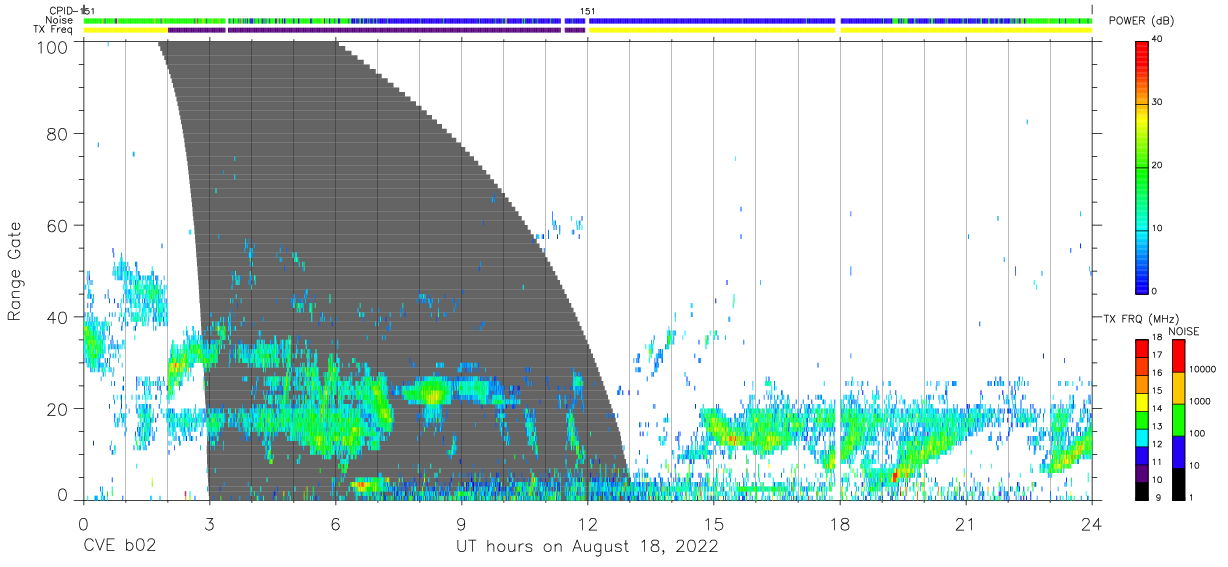Click the red block of NOISE legend
The width and height of the screenshot is (1228, 567).
pos(1177,355)
